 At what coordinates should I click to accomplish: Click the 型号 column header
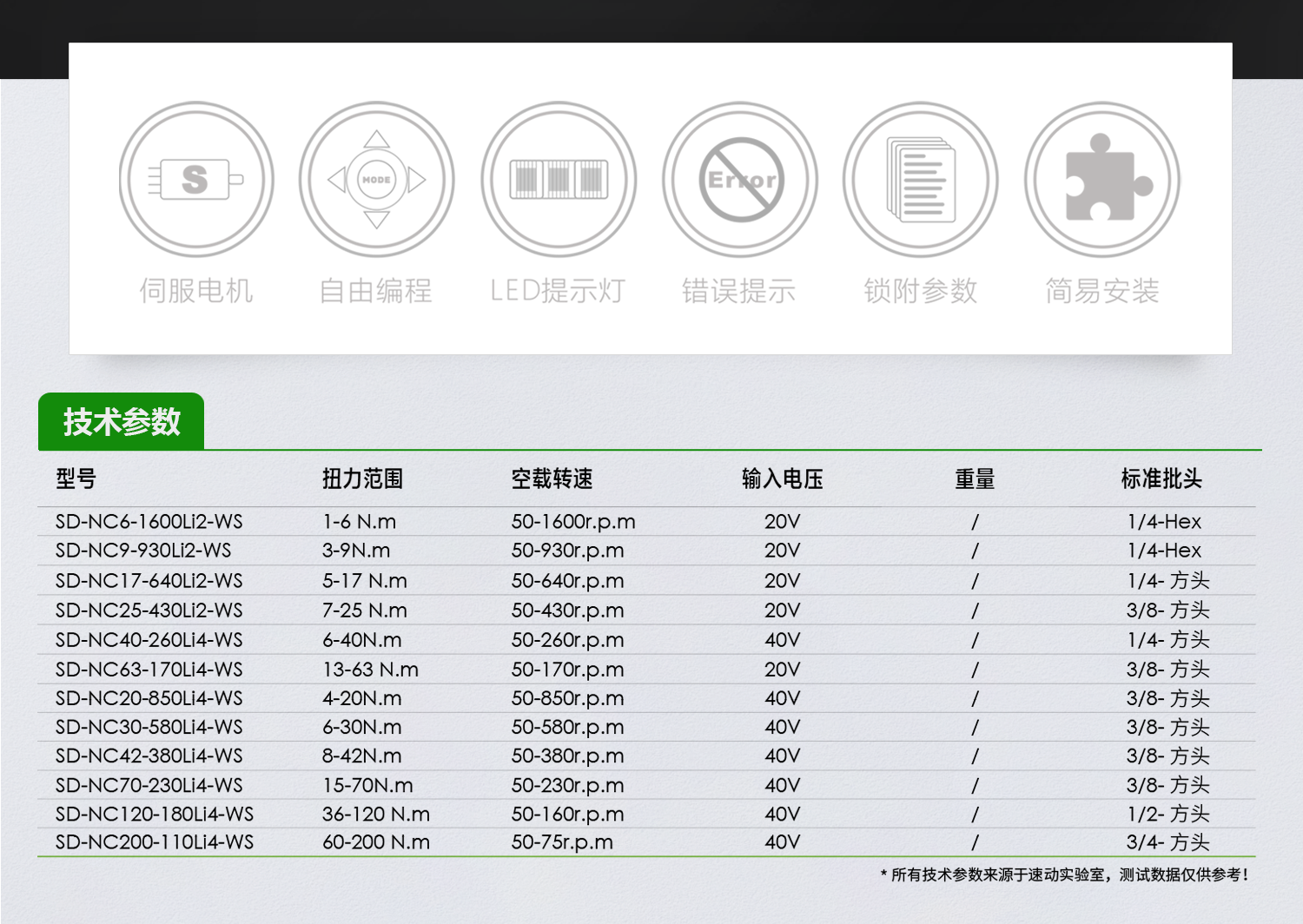click(x=76, y=478)
